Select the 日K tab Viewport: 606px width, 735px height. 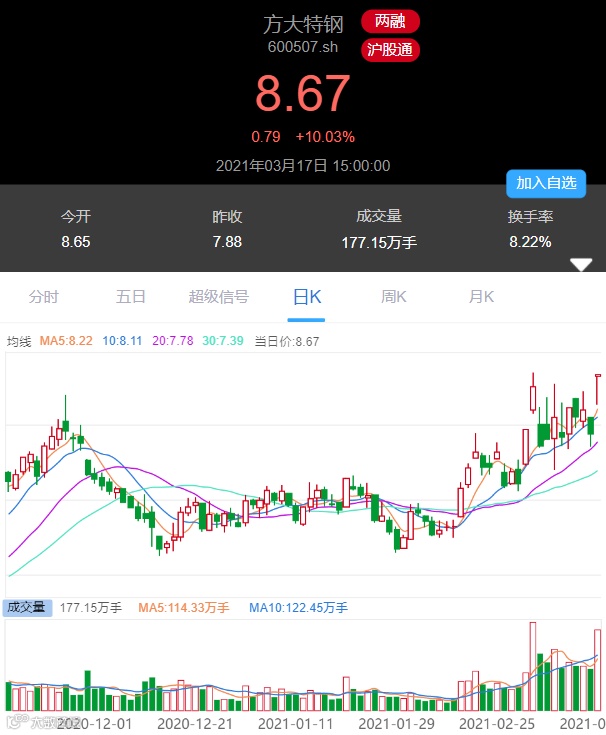[x=307, y=297]
